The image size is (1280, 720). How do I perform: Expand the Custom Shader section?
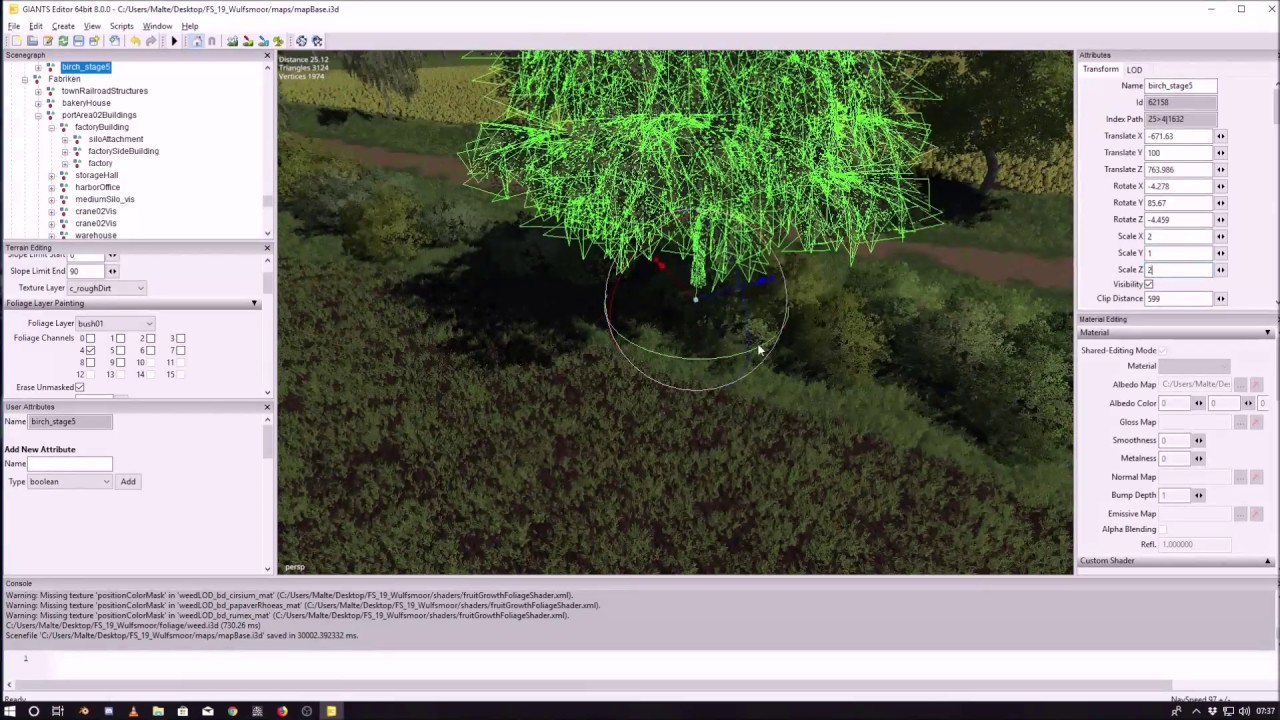(x=1267, y=561)
